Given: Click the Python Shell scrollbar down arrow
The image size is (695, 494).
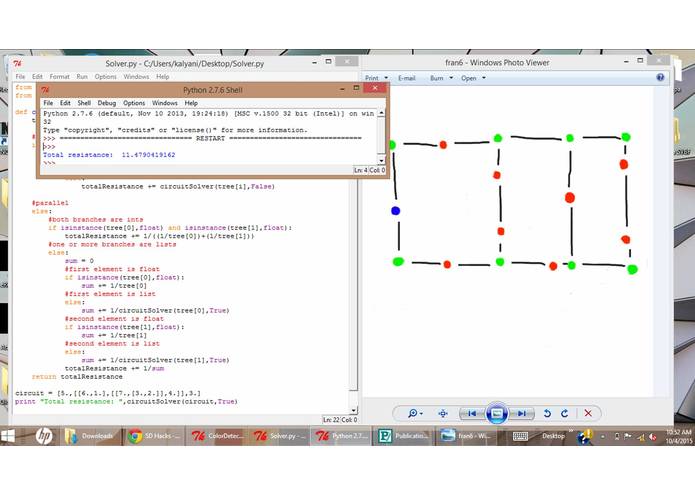Looking at the screenshot, I should (381, 160).
